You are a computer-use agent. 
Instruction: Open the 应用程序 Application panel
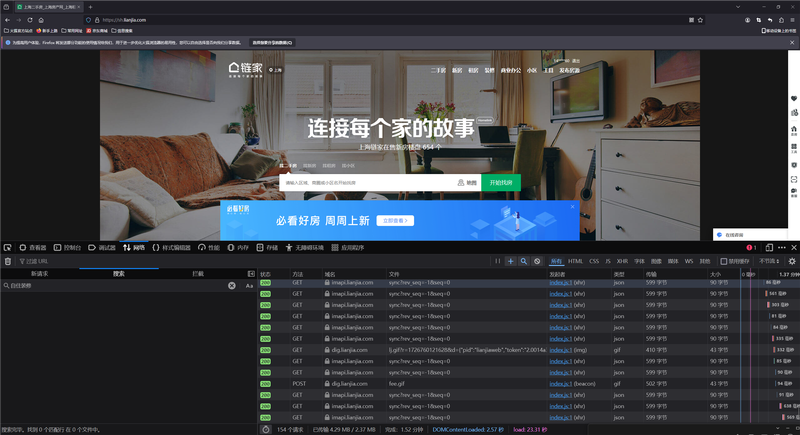point(347,247)
